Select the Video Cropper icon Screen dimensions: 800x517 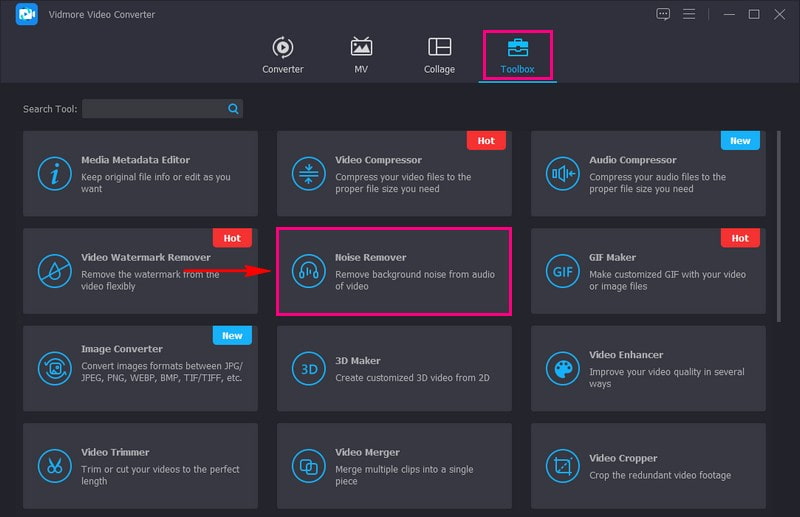[x=562, y=465]
